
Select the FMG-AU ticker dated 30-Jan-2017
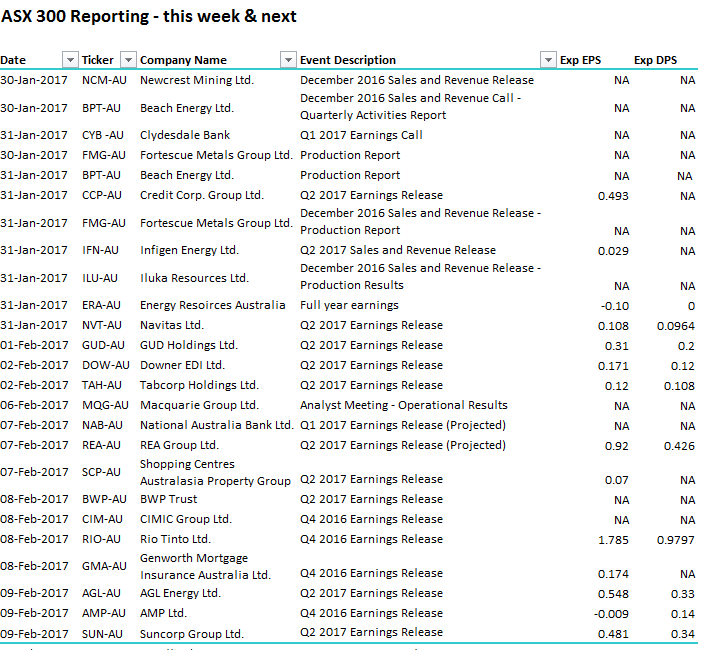[104, 155]
